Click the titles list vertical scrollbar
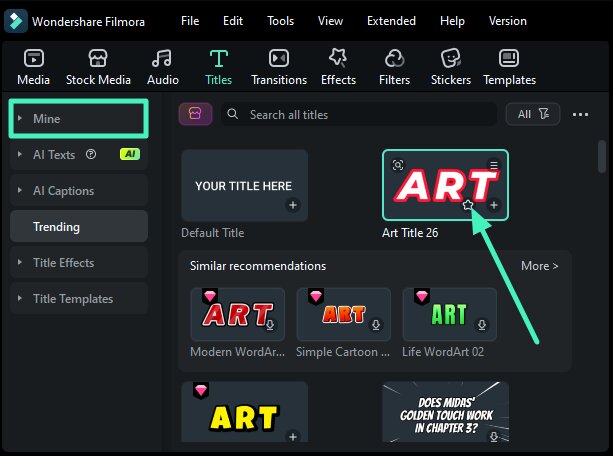 pyautogui.click(x=602, y=156)
